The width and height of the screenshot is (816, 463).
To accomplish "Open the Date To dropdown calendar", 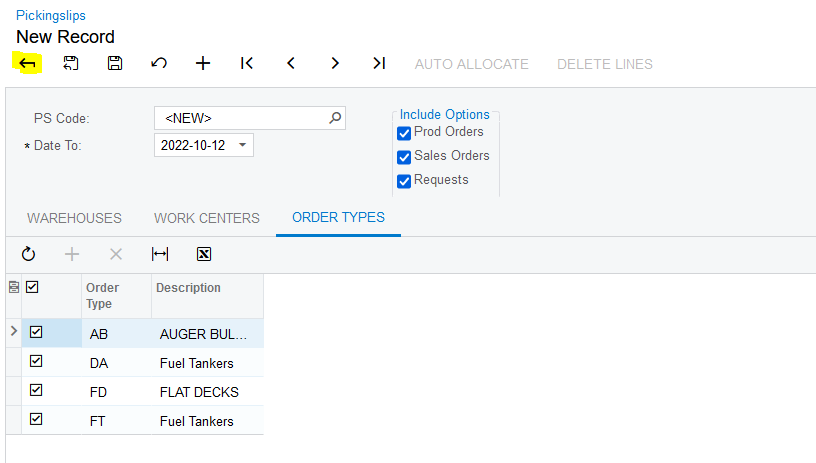I will coord(243,145).
